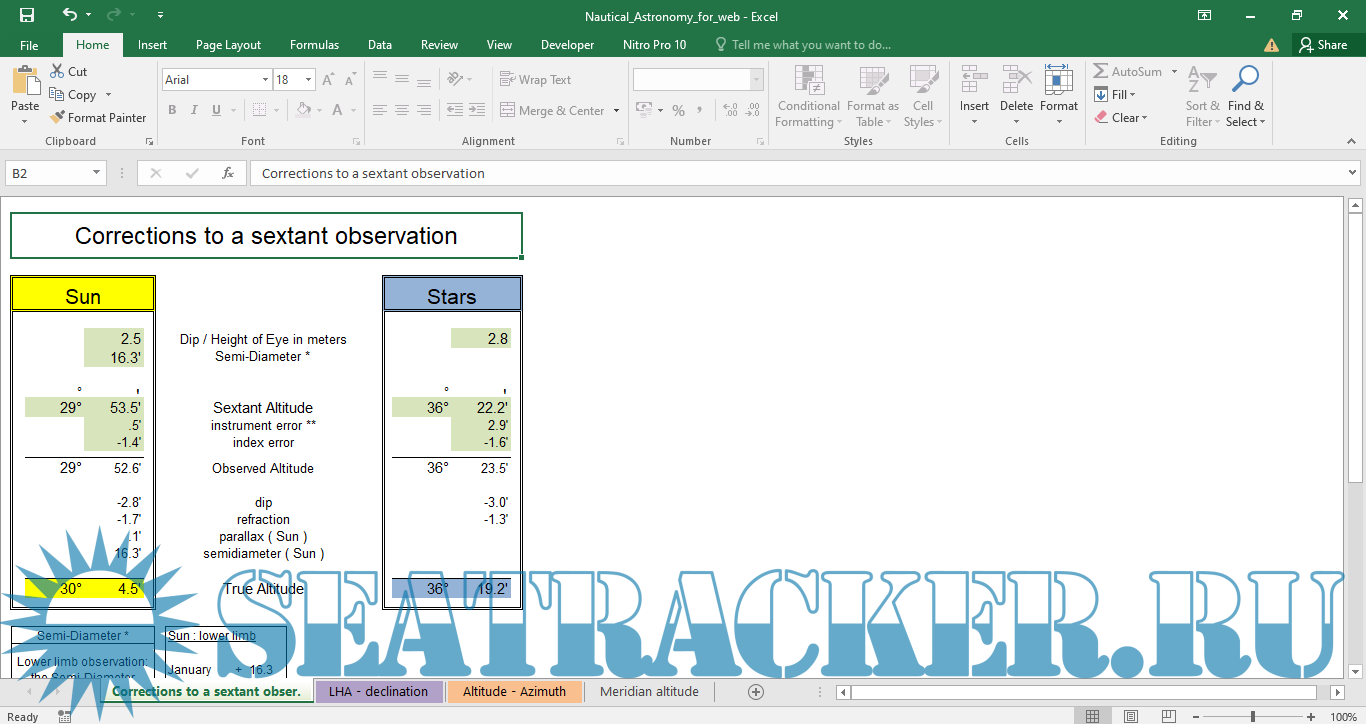Click the Tell me what you want field
Image resolution: width=1366 pixels, height=724 pixels.
coord(810,45)
